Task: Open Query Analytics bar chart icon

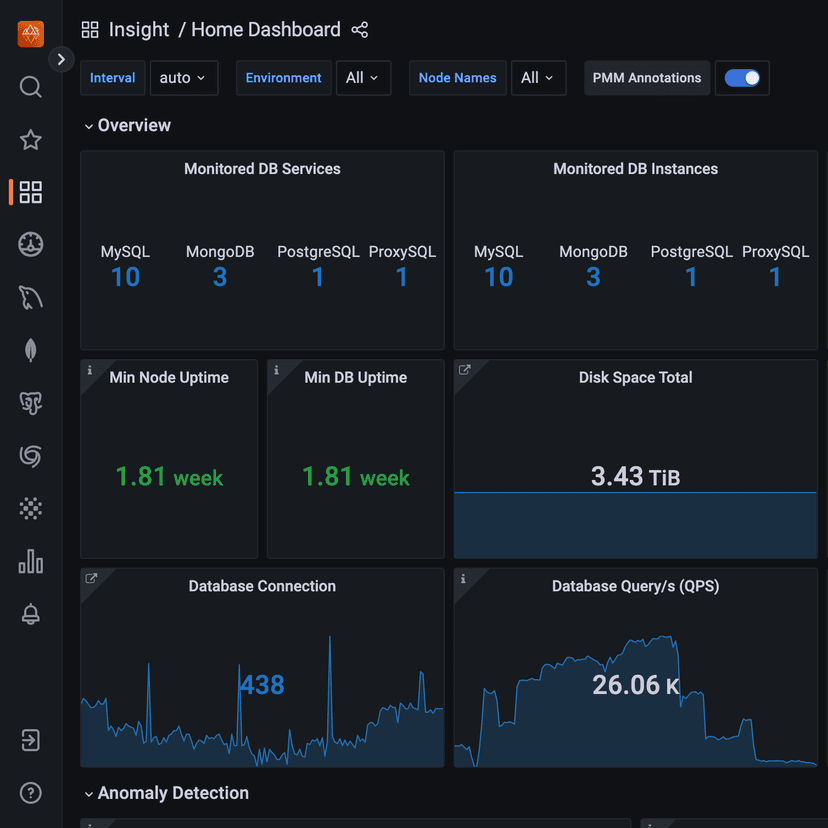Action: pyautogui.click(x=30, y=562)
